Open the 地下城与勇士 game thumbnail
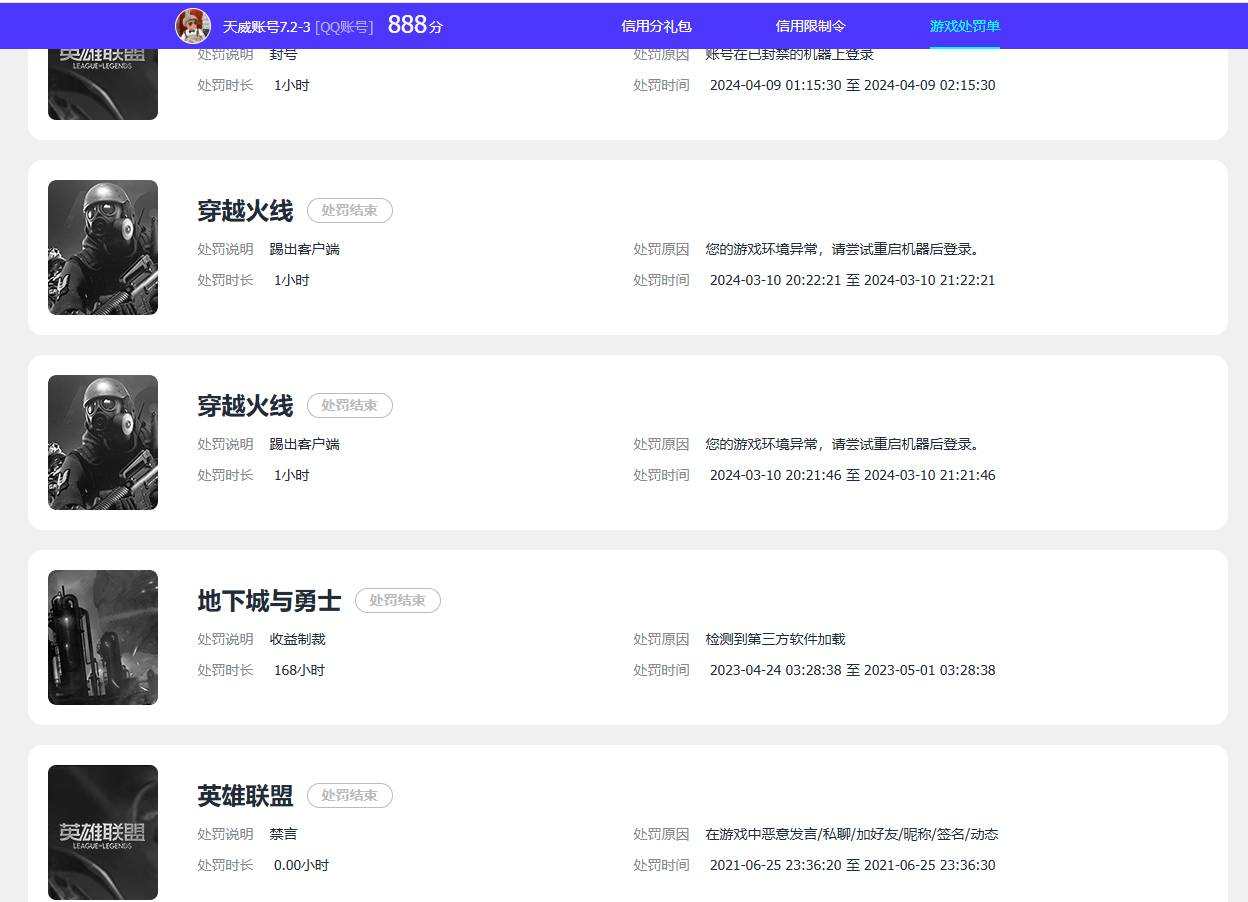Viewport: 1248px width, 902px height. (103, 637)
